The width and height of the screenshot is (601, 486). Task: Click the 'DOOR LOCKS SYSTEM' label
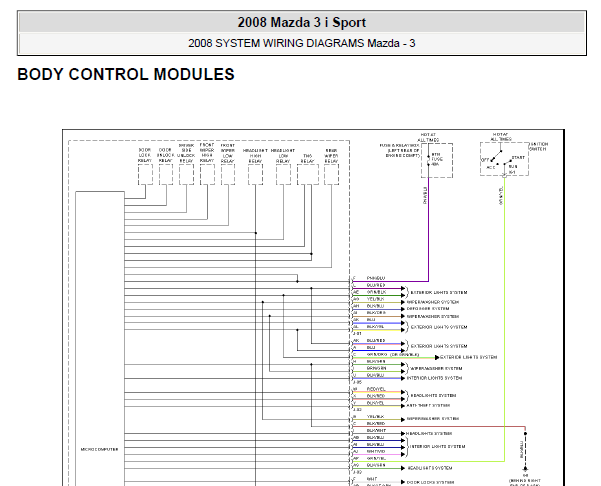tap(430, 482)
